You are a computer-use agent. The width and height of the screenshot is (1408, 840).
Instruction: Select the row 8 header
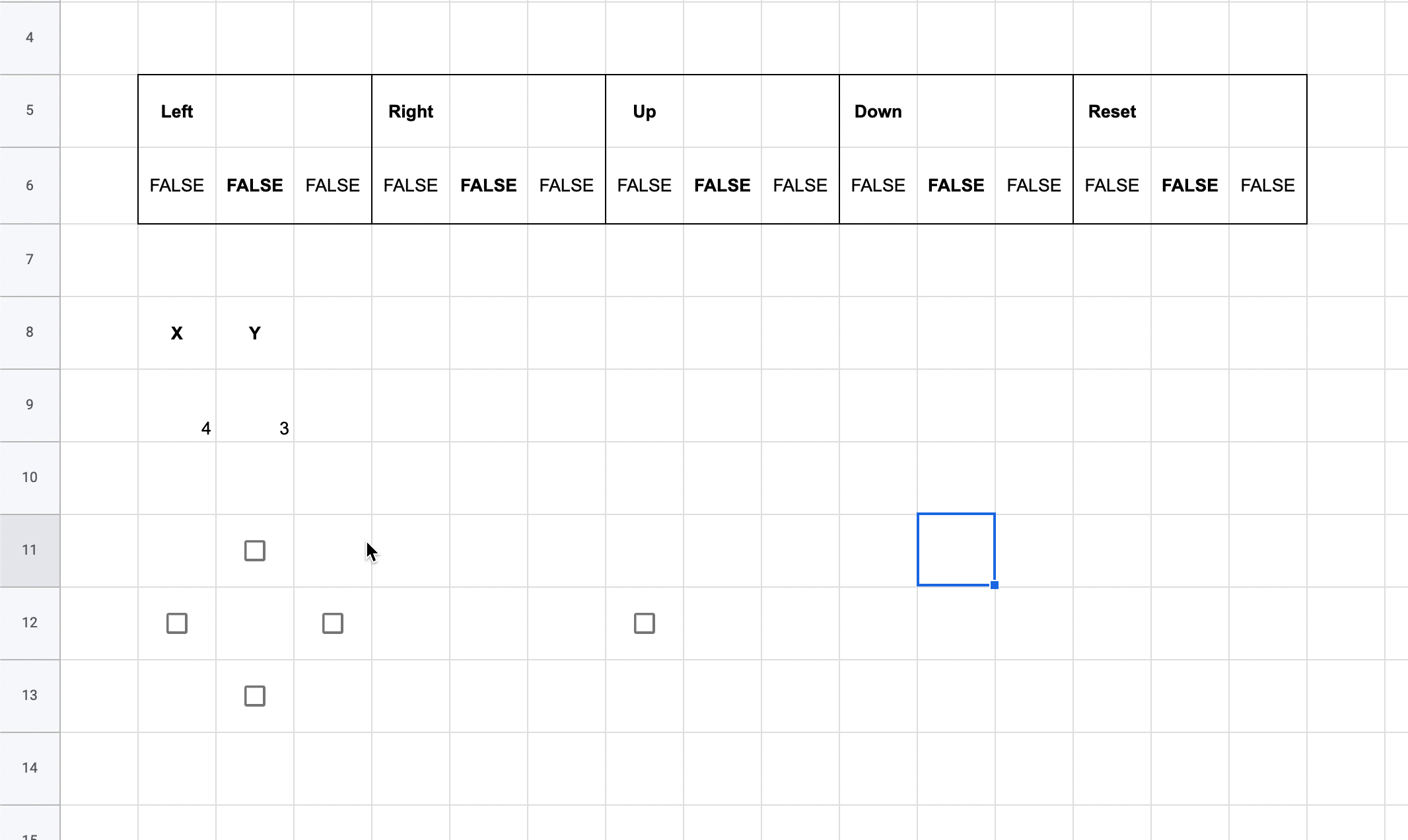coord(30,332)
